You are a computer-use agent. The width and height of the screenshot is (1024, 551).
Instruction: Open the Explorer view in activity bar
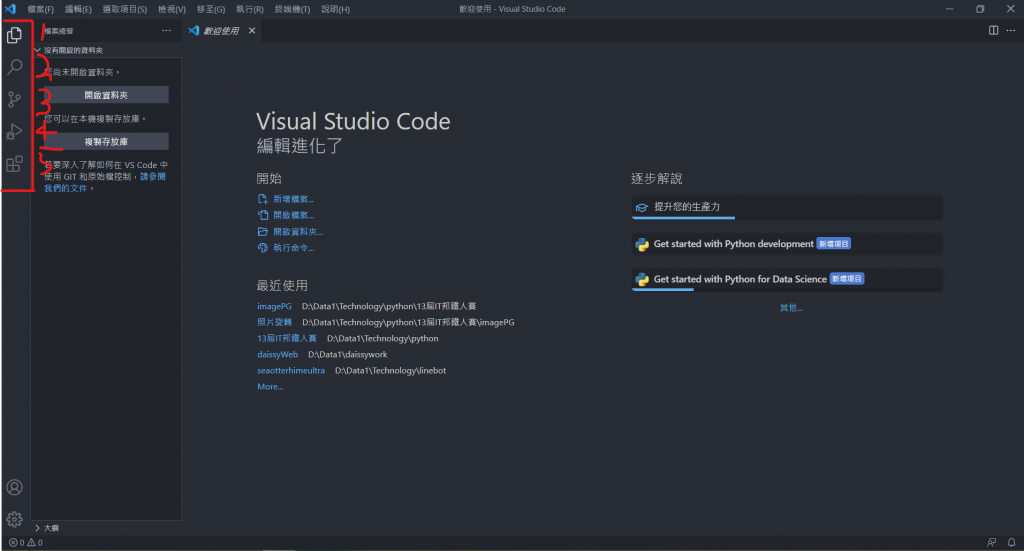click(14, 35)
